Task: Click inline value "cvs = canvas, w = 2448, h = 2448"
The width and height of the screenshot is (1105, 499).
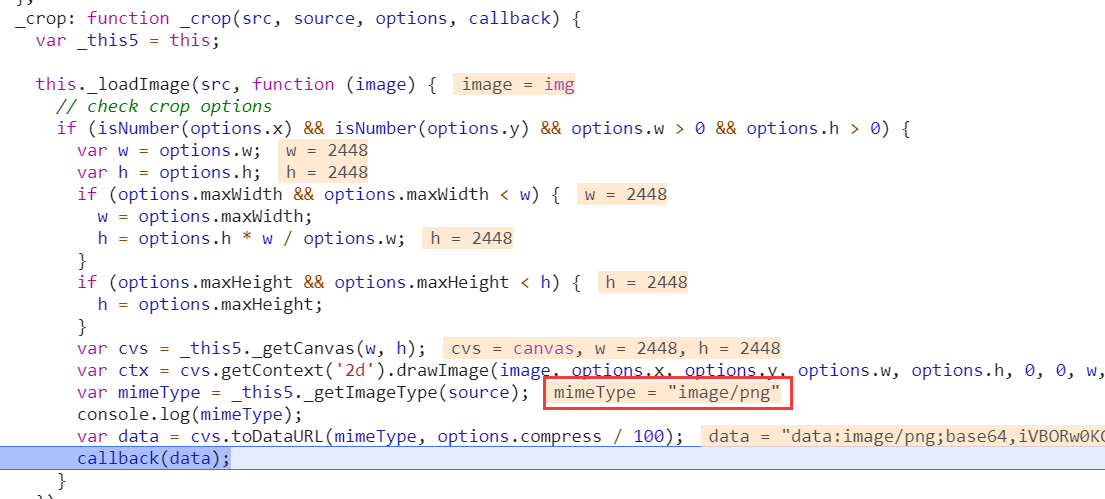Action: point(612,348)
